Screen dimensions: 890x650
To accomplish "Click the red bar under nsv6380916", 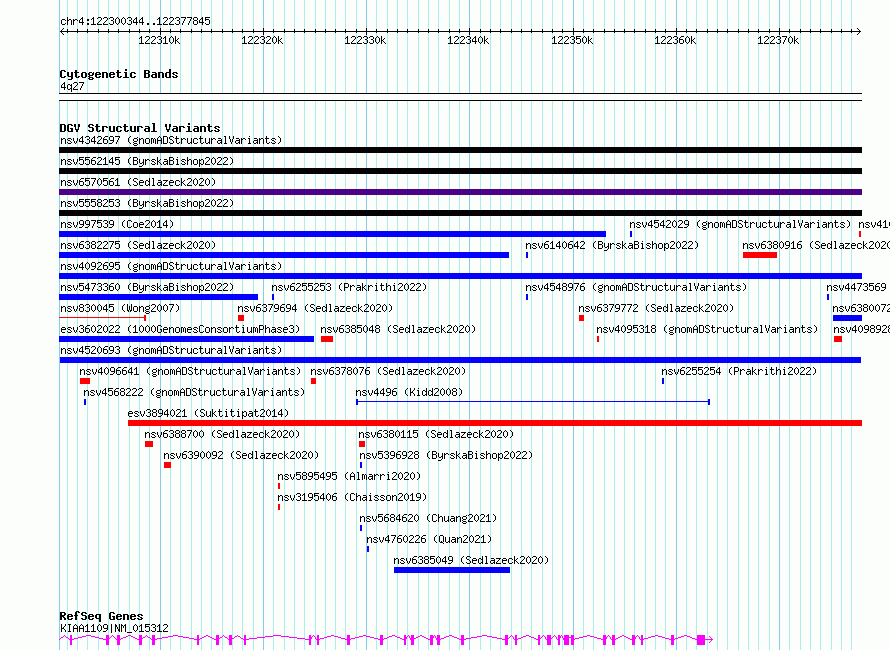I will pos(759,255).
